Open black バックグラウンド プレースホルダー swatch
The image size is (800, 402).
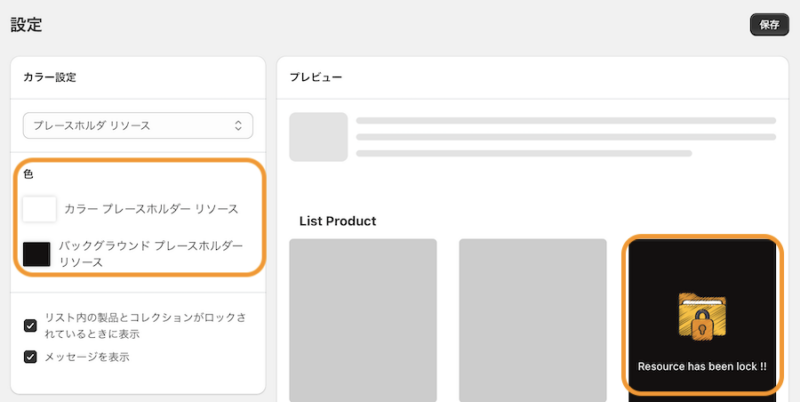coord(37,254)
